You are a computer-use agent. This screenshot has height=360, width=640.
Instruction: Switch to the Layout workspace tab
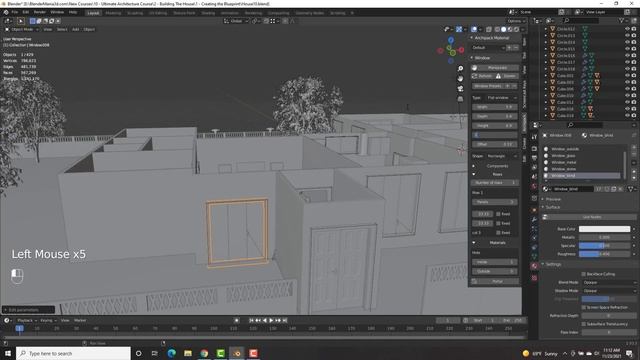(x=93, y=13)
